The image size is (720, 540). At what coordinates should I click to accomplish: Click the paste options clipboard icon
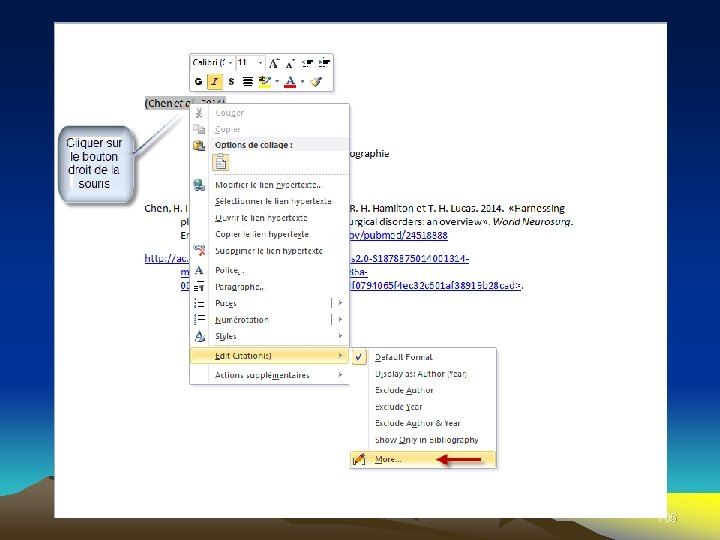click(199, 146)
